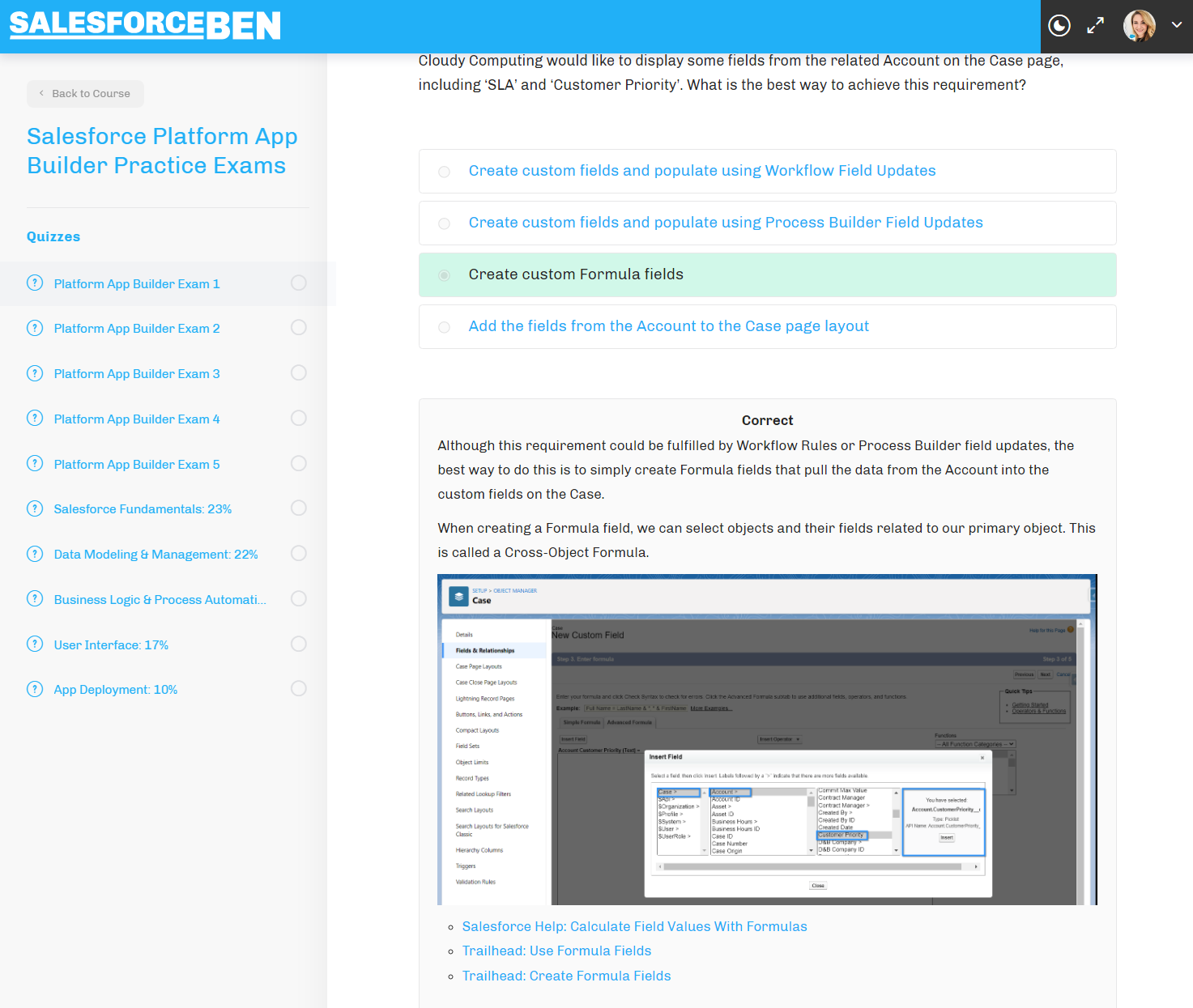Expand the profile dropdown chevron
The image size is (1193, 1008).
1177,25
